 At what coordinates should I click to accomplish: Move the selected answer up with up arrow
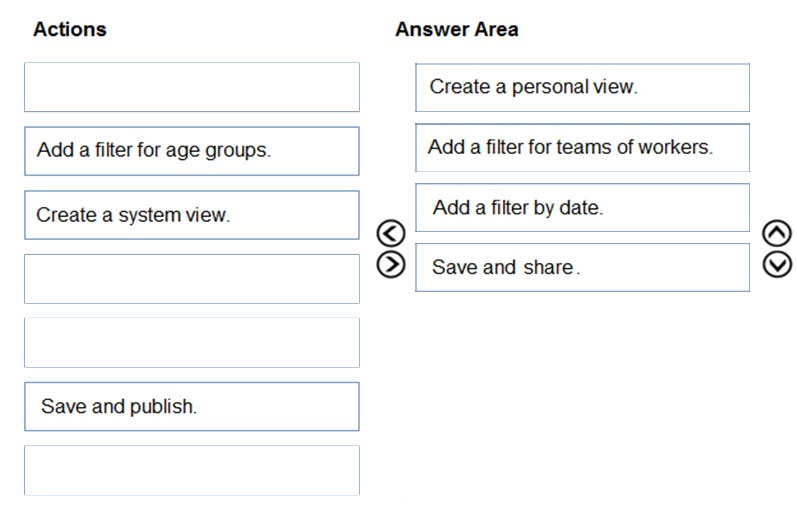click(x=777, y=233)
